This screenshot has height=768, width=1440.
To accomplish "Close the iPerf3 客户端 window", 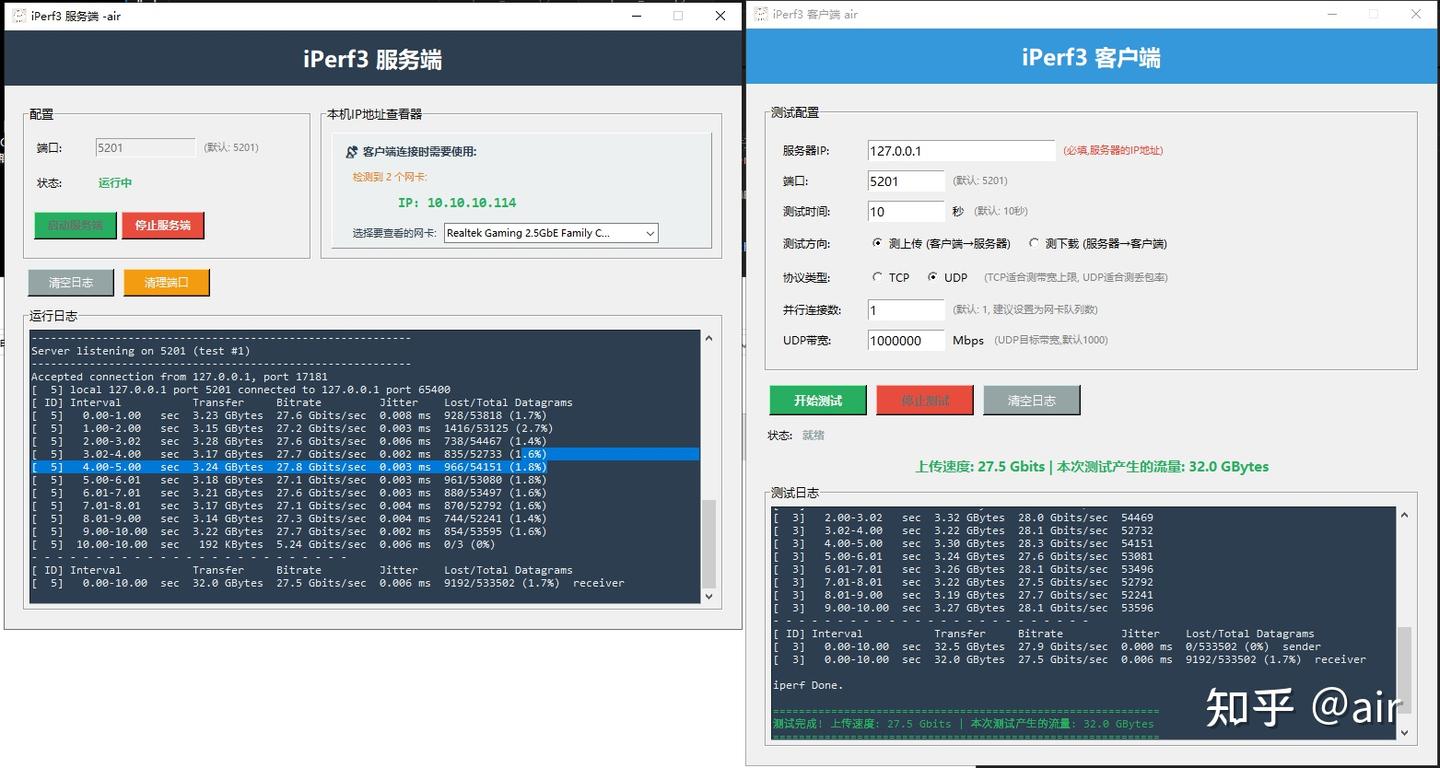I will 1416,14.
